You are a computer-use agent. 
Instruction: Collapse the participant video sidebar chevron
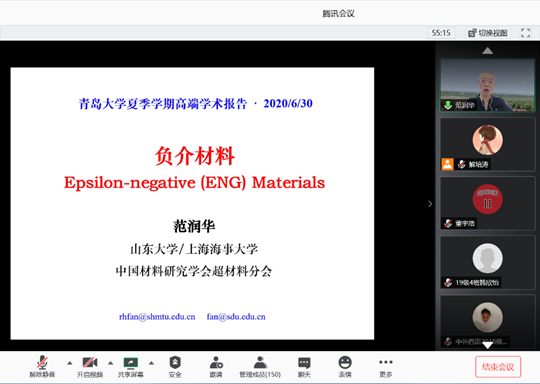pyautogui.click(x=430, y=204)
